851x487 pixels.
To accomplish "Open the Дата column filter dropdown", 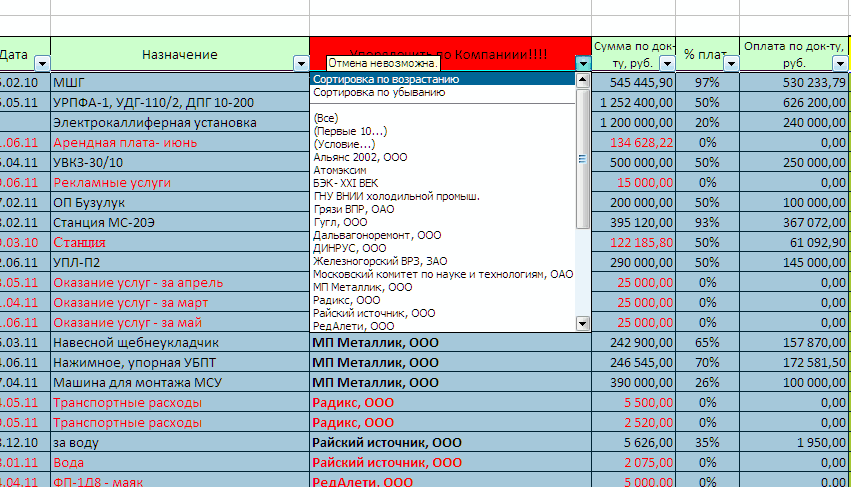I will (x=42, y=64).
